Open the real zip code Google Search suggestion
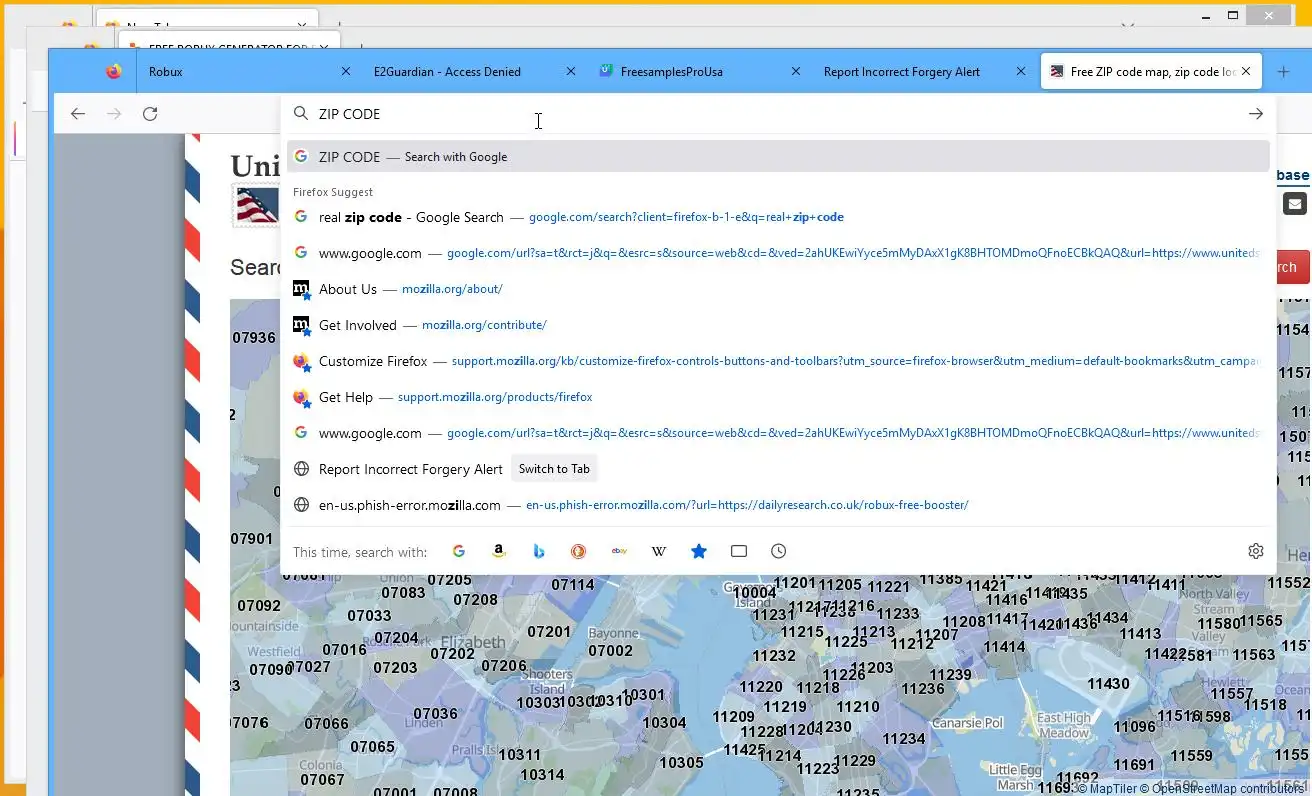Screen dimensions: 1312x796 pos(778,217)
